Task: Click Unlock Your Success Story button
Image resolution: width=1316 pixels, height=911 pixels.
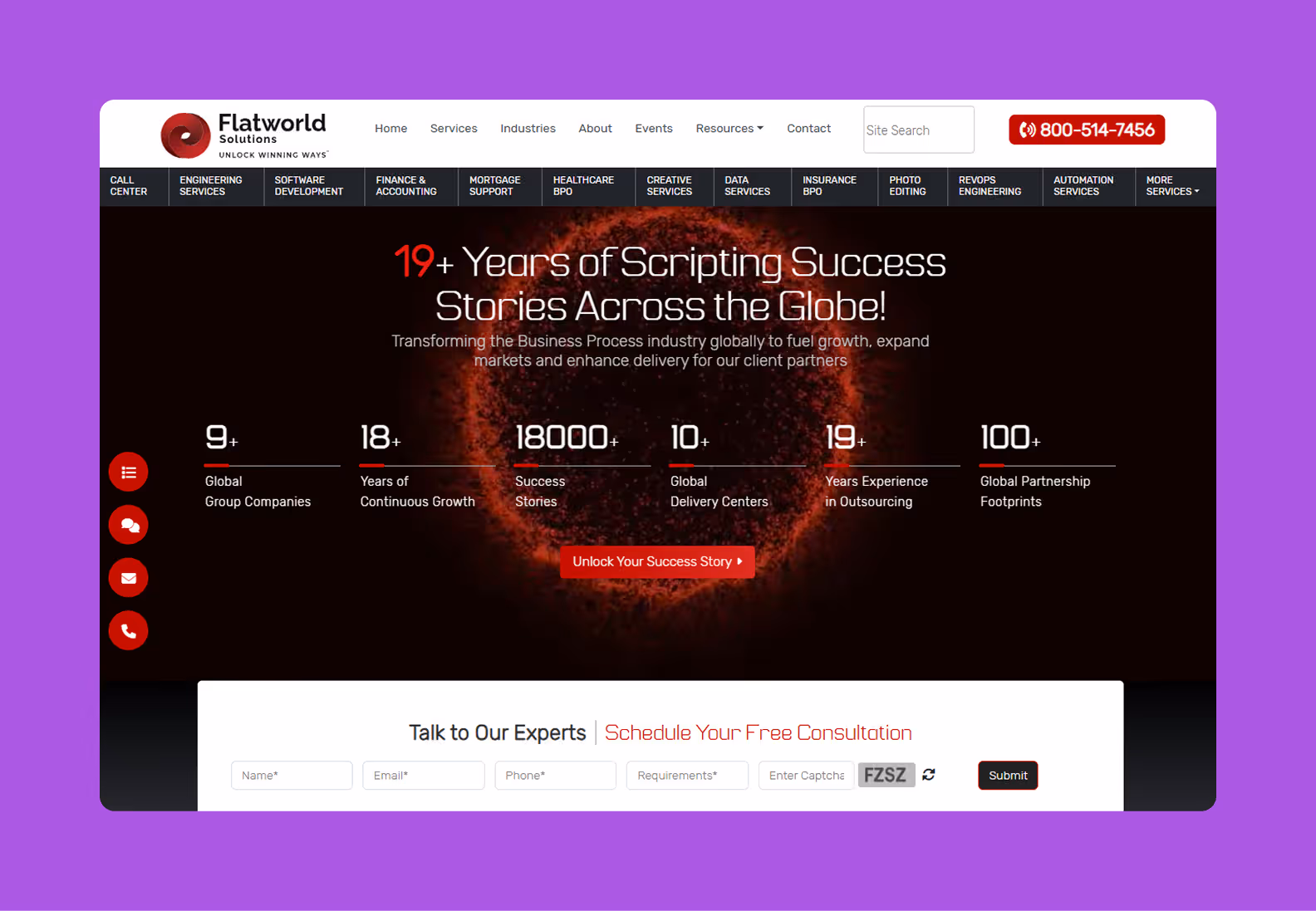Action: coord(657,562)
